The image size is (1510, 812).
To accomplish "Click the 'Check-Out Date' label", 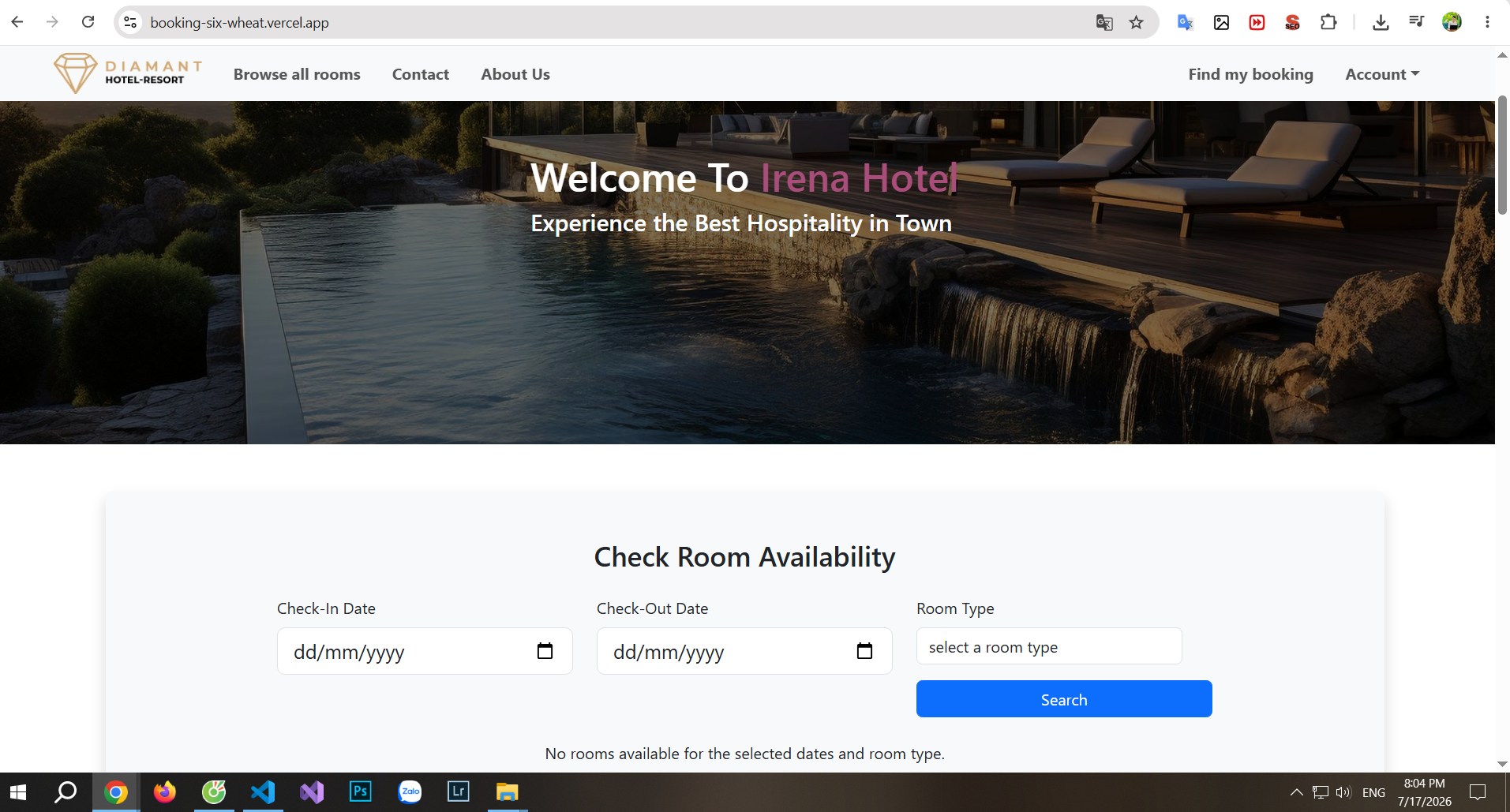I will click(x=652, y=608).
